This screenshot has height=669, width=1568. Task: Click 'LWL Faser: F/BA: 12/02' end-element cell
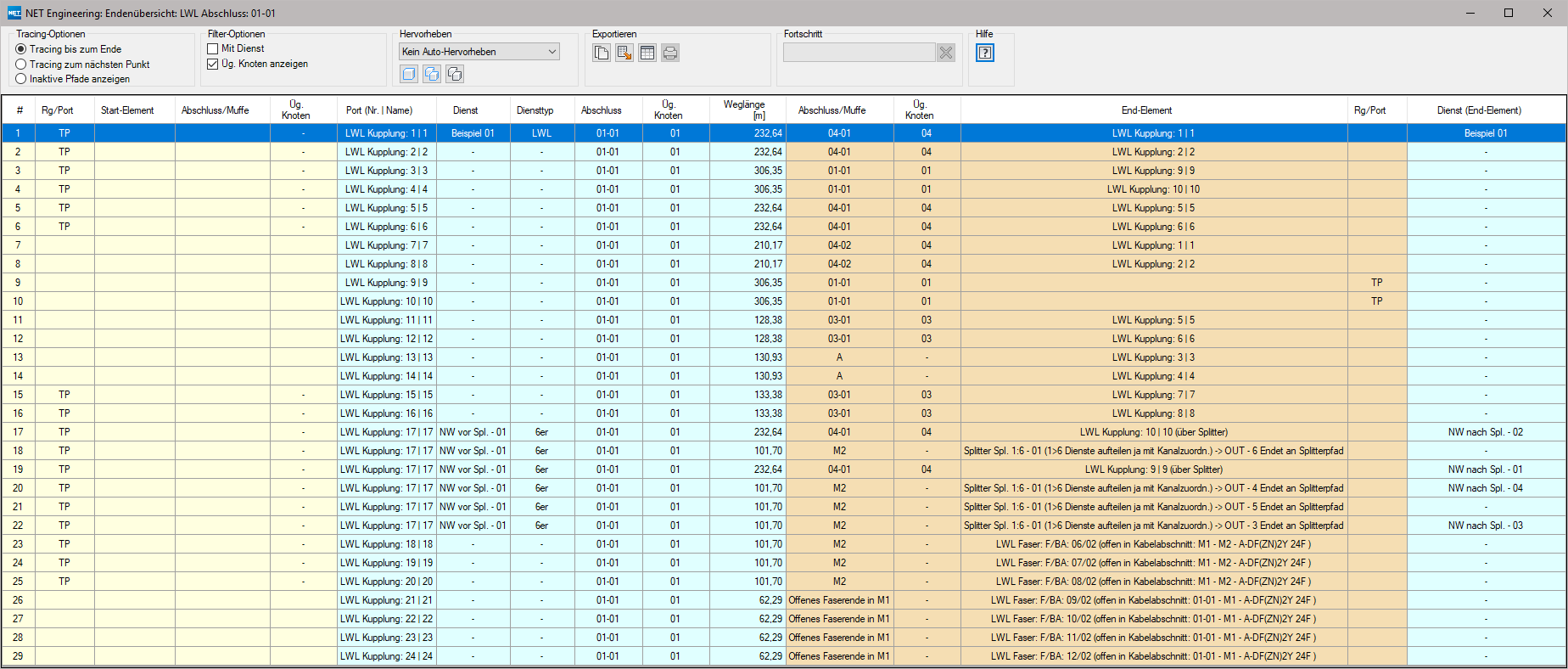click(x=1153, y=656)
